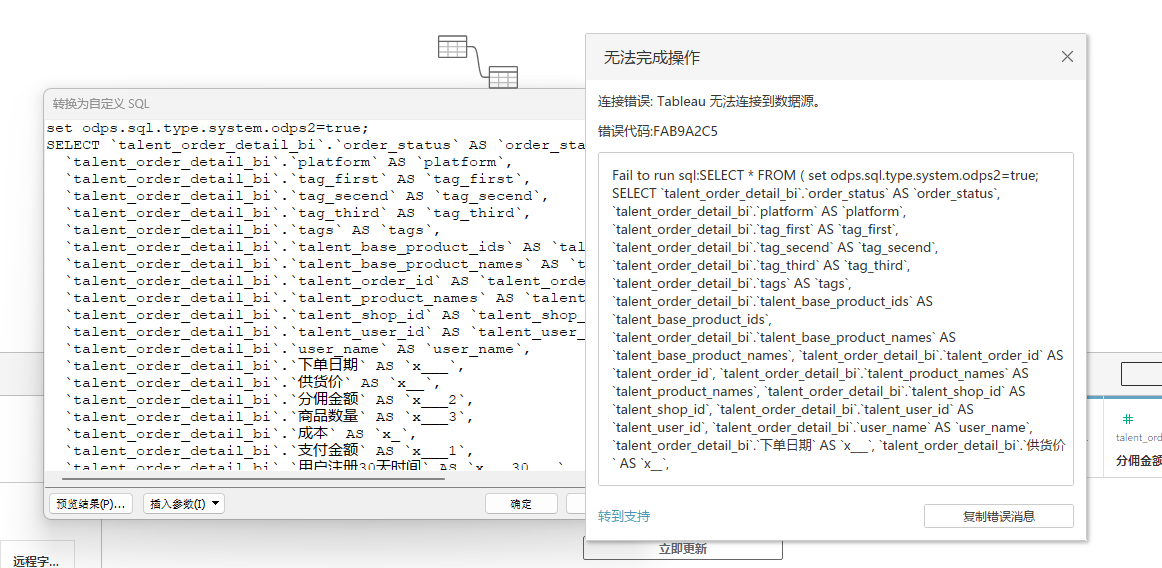Click the talent_base_product_names line in SQL editor

(x=325, y=264)
